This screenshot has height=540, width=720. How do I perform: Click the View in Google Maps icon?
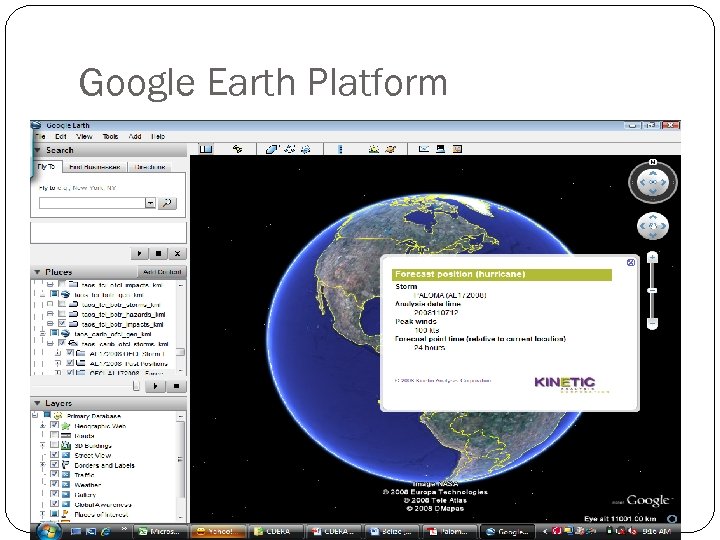[x=457, y=149]
